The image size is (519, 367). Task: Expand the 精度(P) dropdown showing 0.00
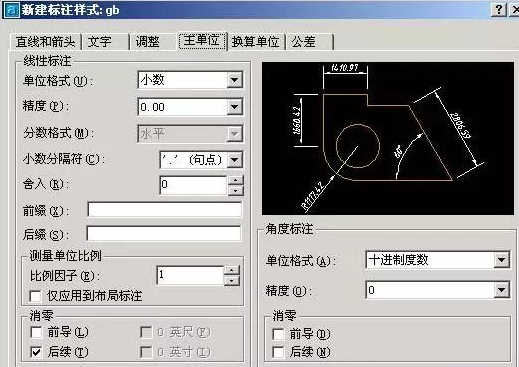235,107
